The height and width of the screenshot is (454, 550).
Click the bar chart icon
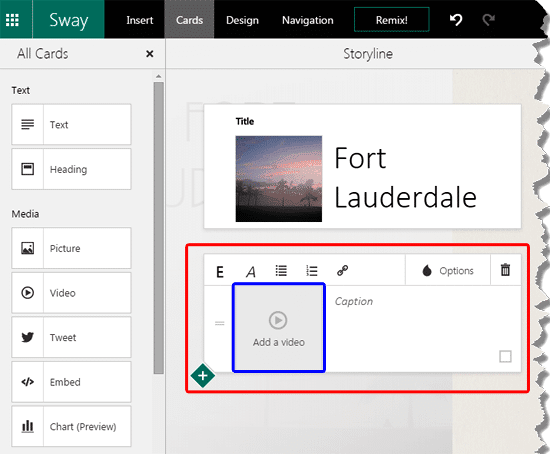point(27,426)
